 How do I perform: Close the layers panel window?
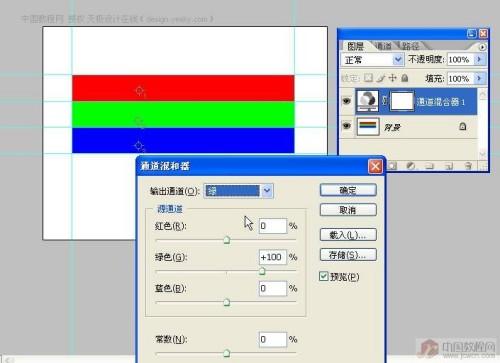coord(483,33)
